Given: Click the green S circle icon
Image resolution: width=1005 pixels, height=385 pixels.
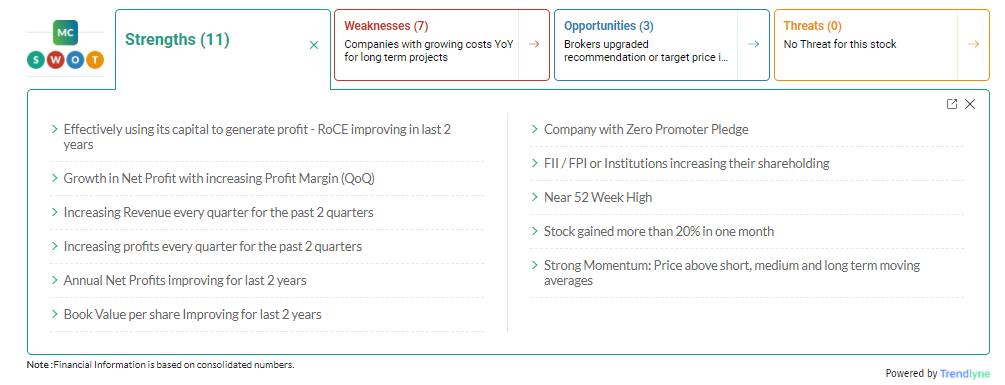Looking at the screenshot, I should click(37, 60).
